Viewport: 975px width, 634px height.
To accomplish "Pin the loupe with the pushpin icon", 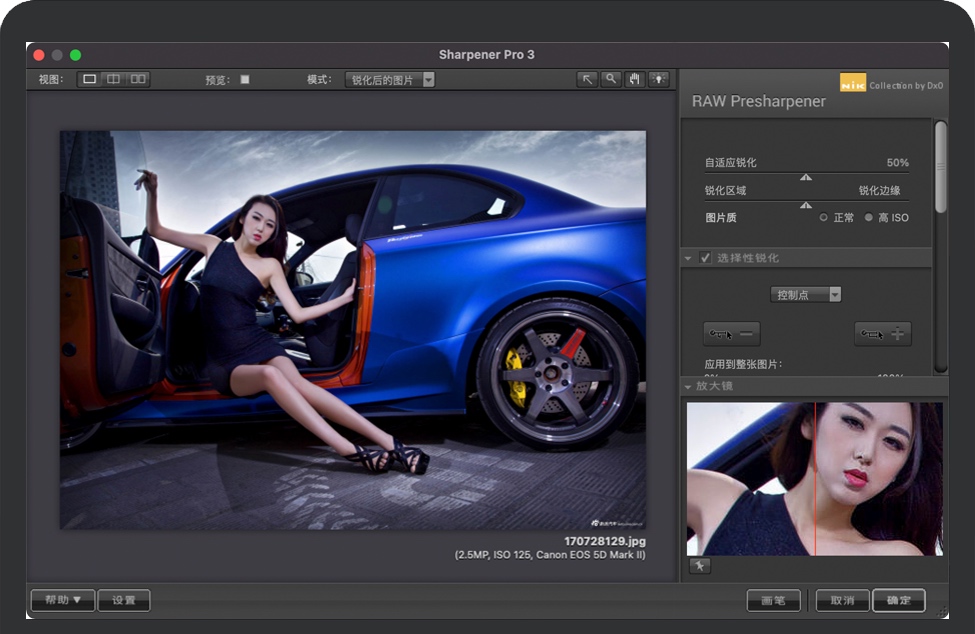I will 699,566.
